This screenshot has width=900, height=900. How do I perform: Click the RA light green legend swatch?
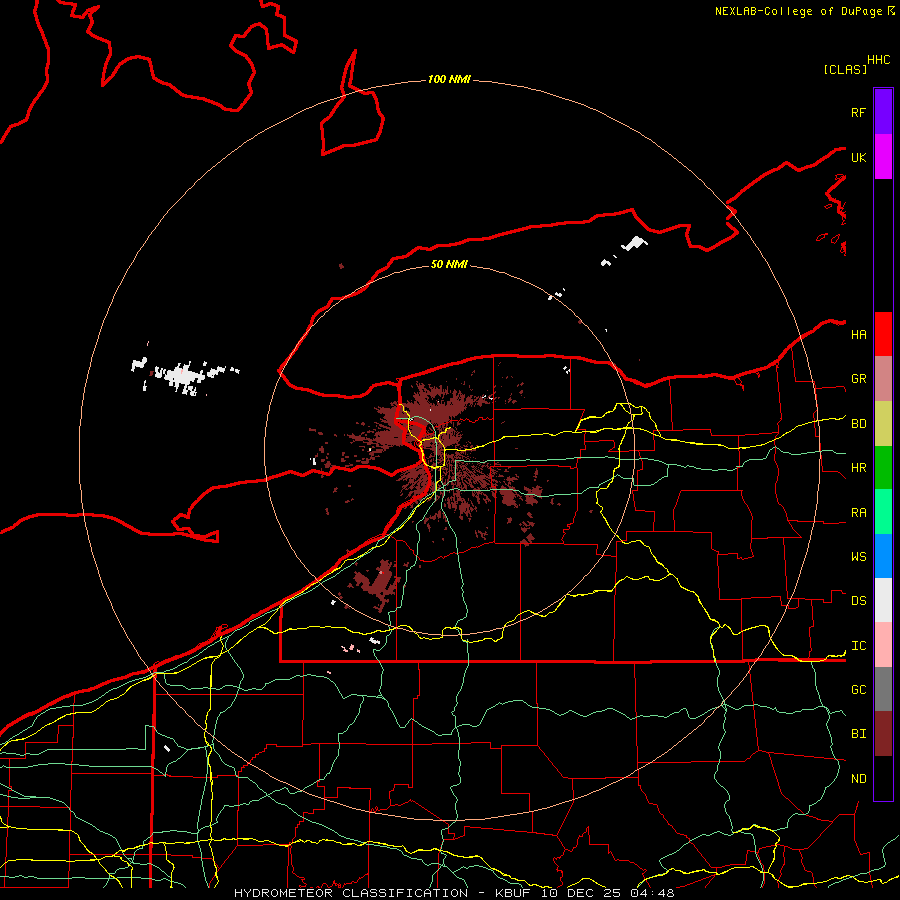(883, 512)
